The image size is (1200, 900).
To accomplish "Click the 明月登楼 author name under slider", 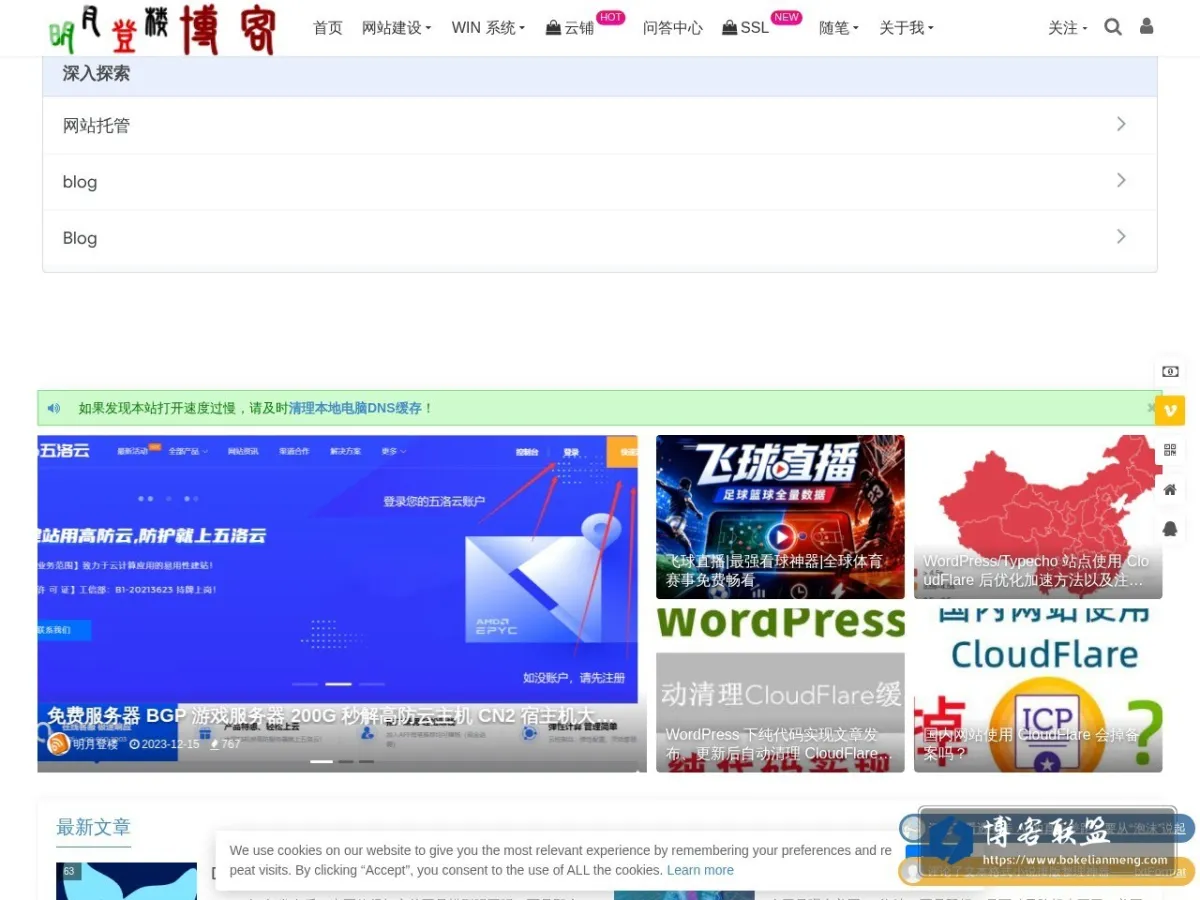I will (96, 744).
